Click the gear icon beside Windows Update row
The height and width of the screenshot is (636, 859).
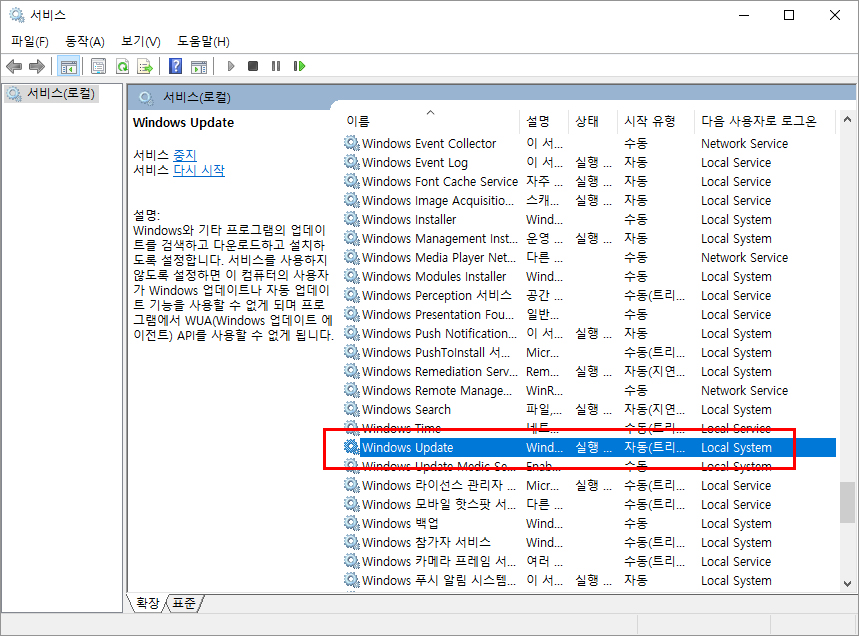[351, 447]
